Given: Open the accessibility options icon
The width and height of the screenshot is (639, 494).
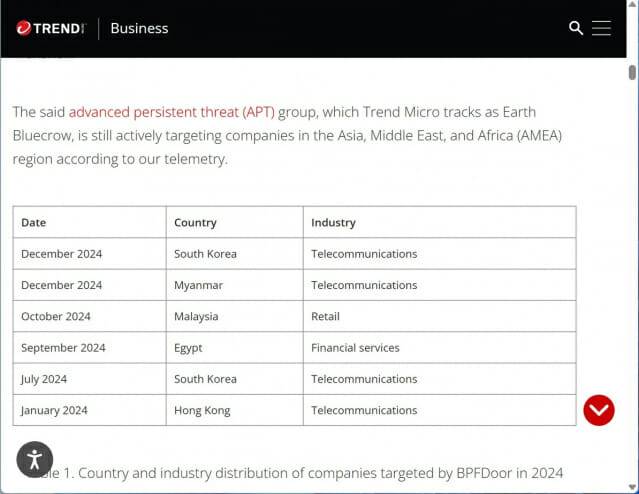Looking at the screenshot, I should point(35,459).
